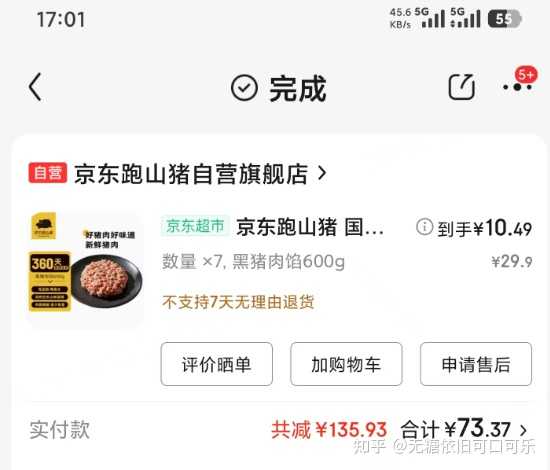Tap the completed checkmark status icon
Screen dimensions: 550x470
[244, 88]
